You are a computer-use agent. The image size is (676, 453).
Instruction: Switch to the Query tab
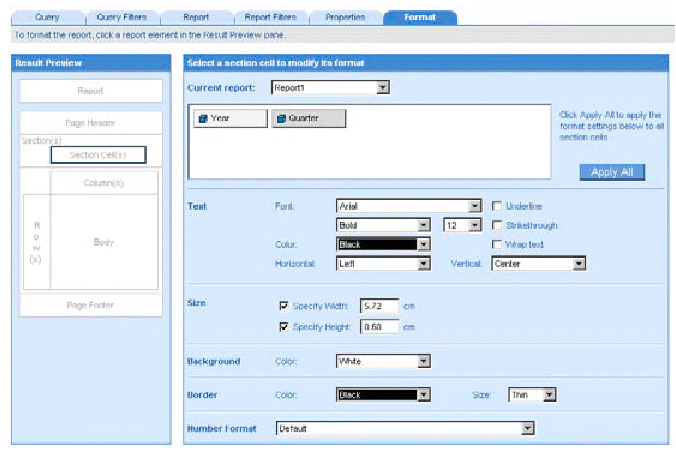click(47, 17)
